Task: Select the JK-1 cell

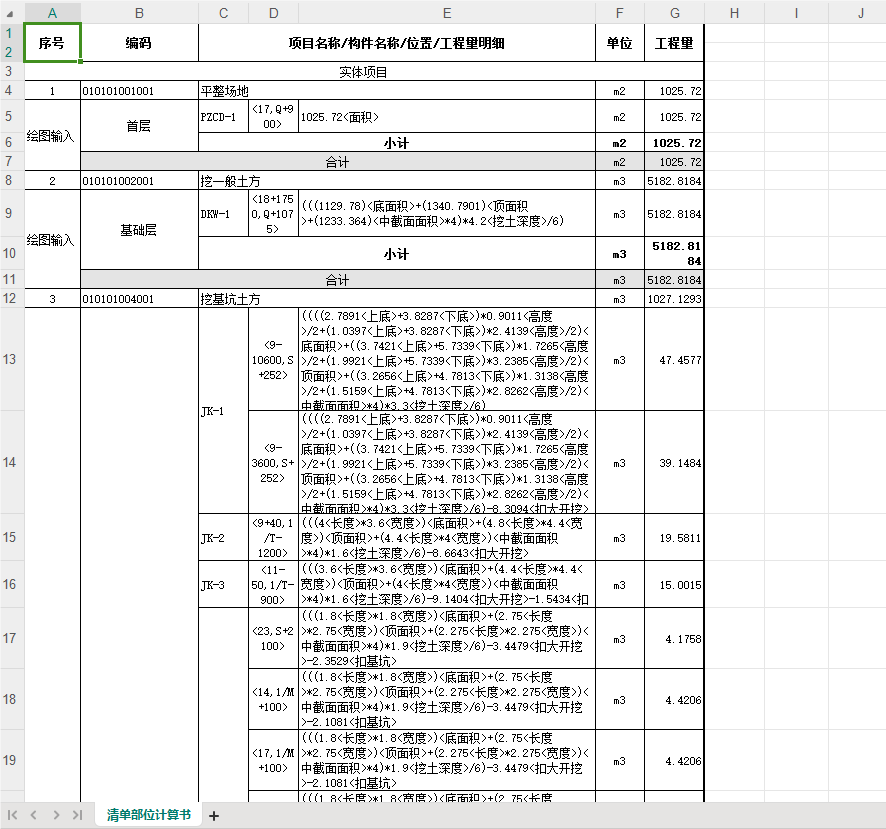Action: tap(223, 411)
